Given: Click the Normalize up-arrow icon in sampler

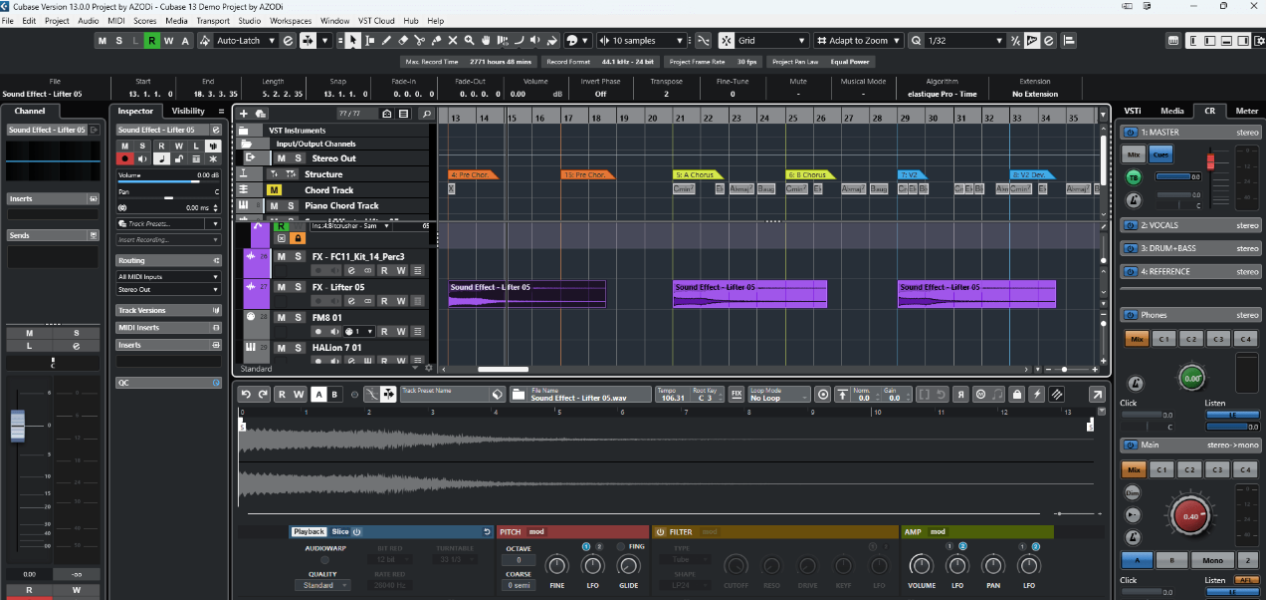Looking at the screenshot, I should pos(843,394).
